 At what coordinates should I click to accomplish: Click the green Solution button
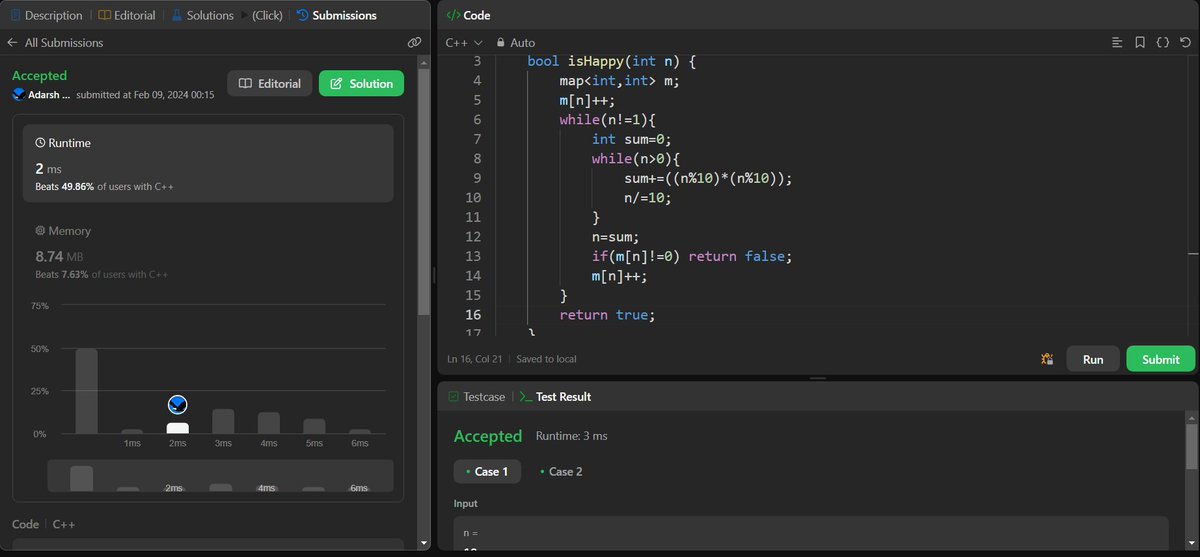[361, 84]
